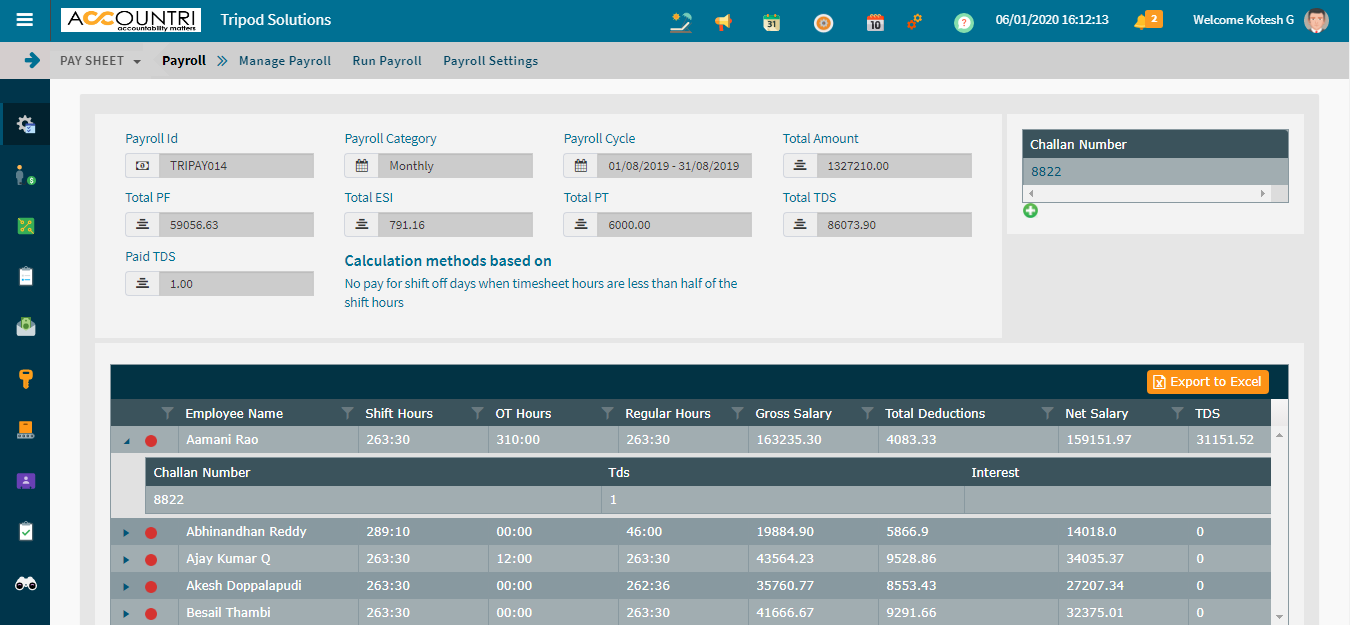Viewport: 1350px width, 625px height.
Task: Click Ajay Kumar Q net salary 34035.37
Action: pos(1096,559)
